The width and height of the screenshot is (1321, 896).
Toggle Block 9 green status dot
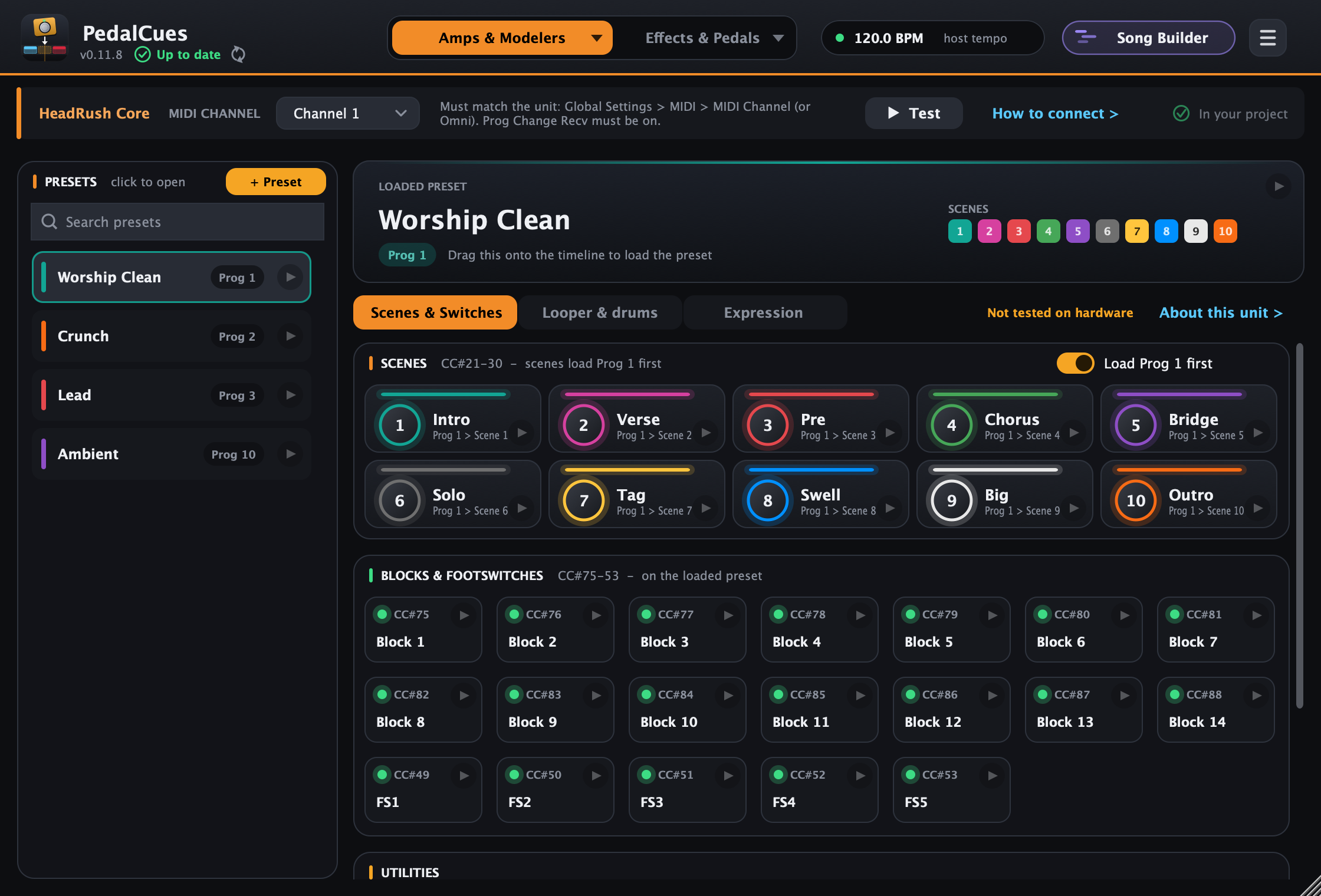tap(514, 694)
